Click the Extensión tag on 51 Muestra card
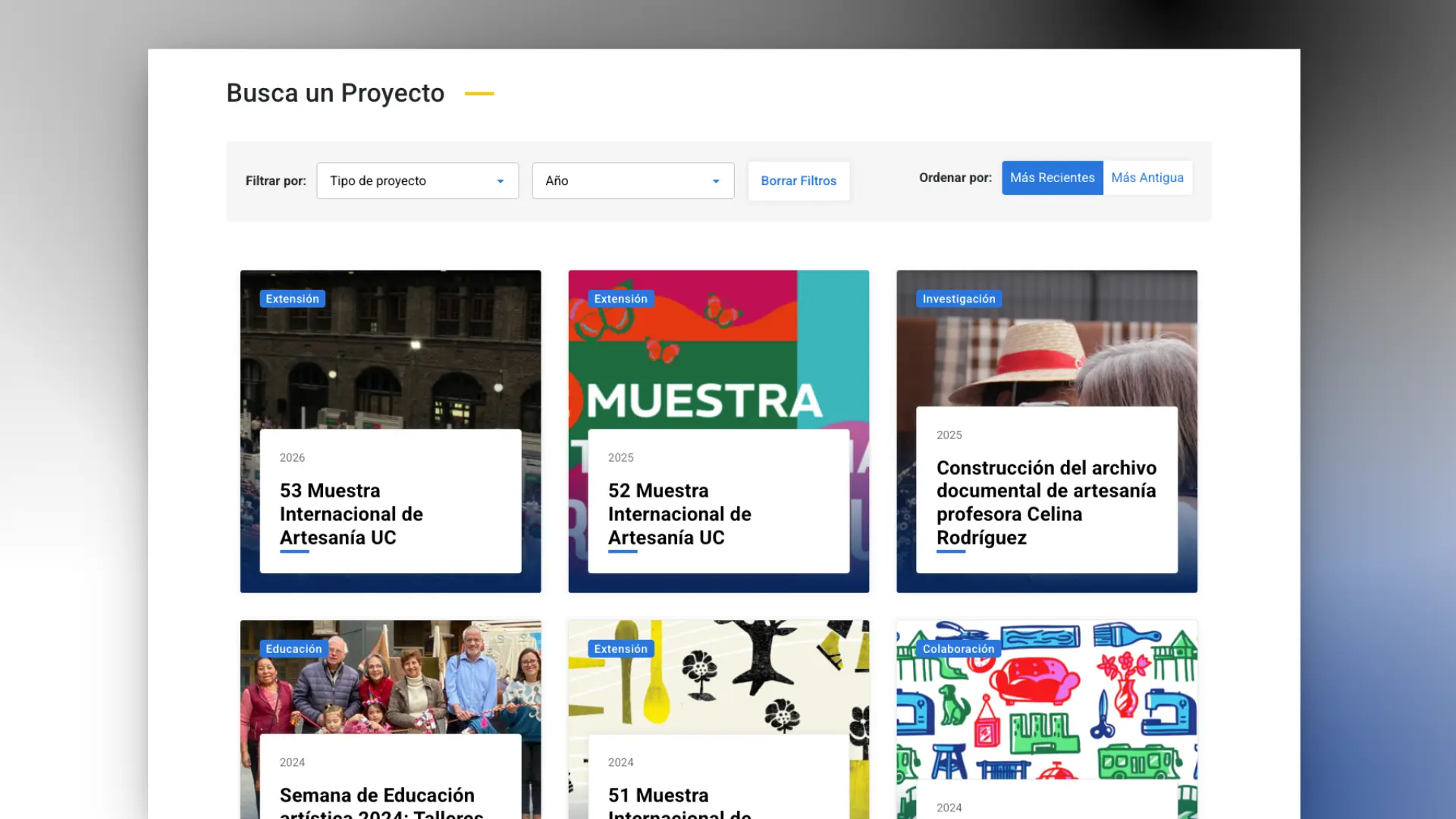1456x819 pixels. pyautogui.click(x=620, y=648)
